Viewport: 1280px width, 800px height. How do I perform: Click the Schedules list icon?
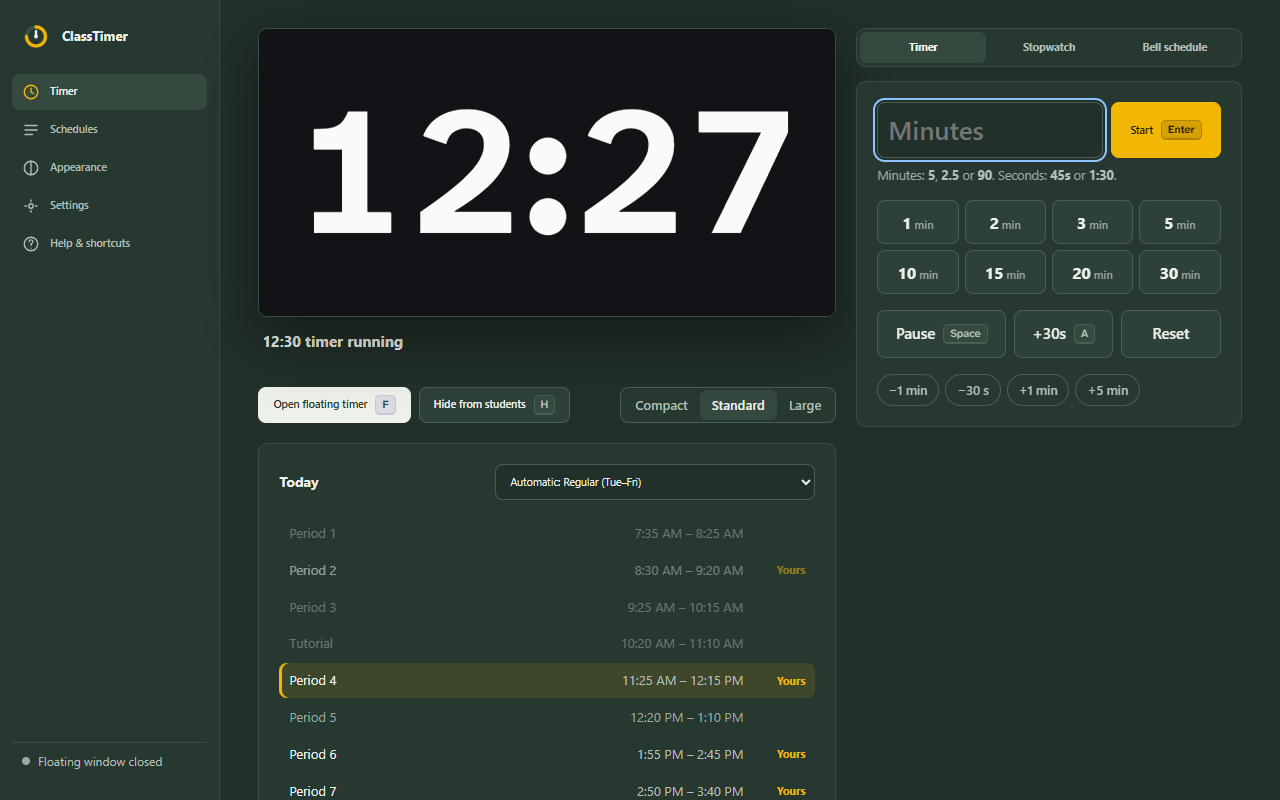[x=31, y=130]
